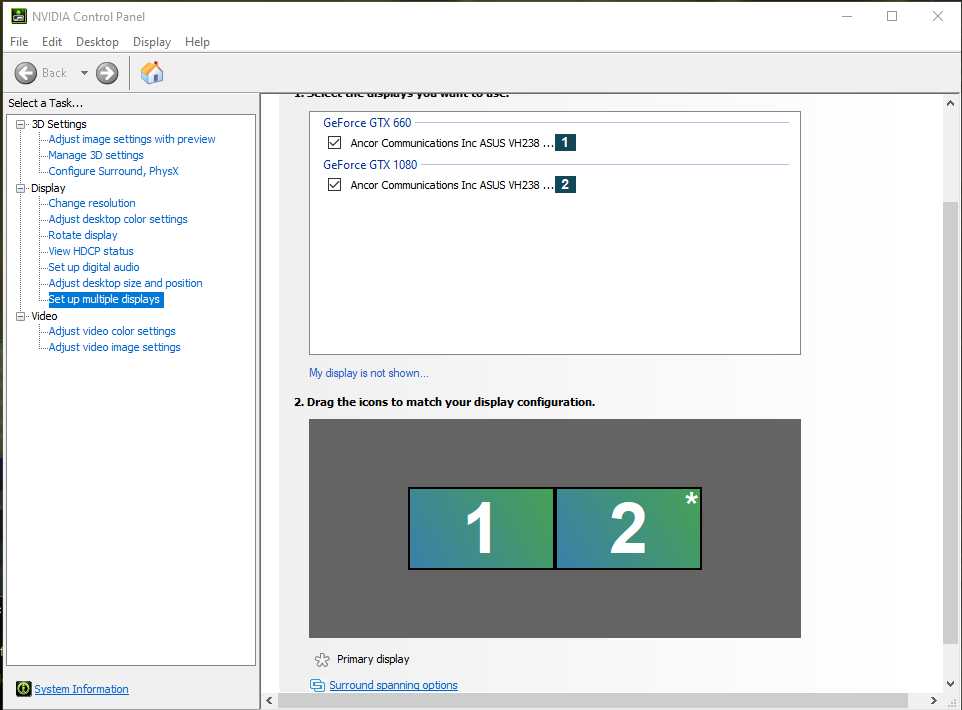
Task: Open Adjust desktop size and position
Action: tap(125, 283)
